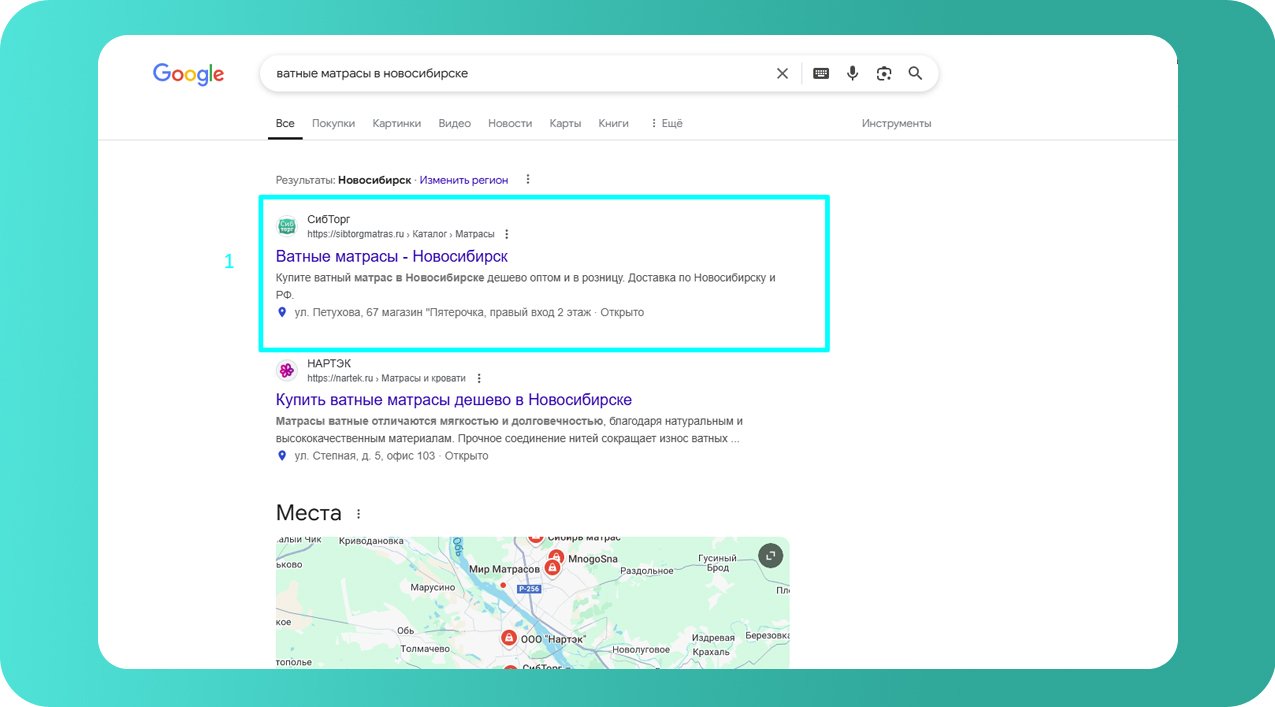
Task: Open more options for sibtorgmatras.ru result
Action: (506, 234)
